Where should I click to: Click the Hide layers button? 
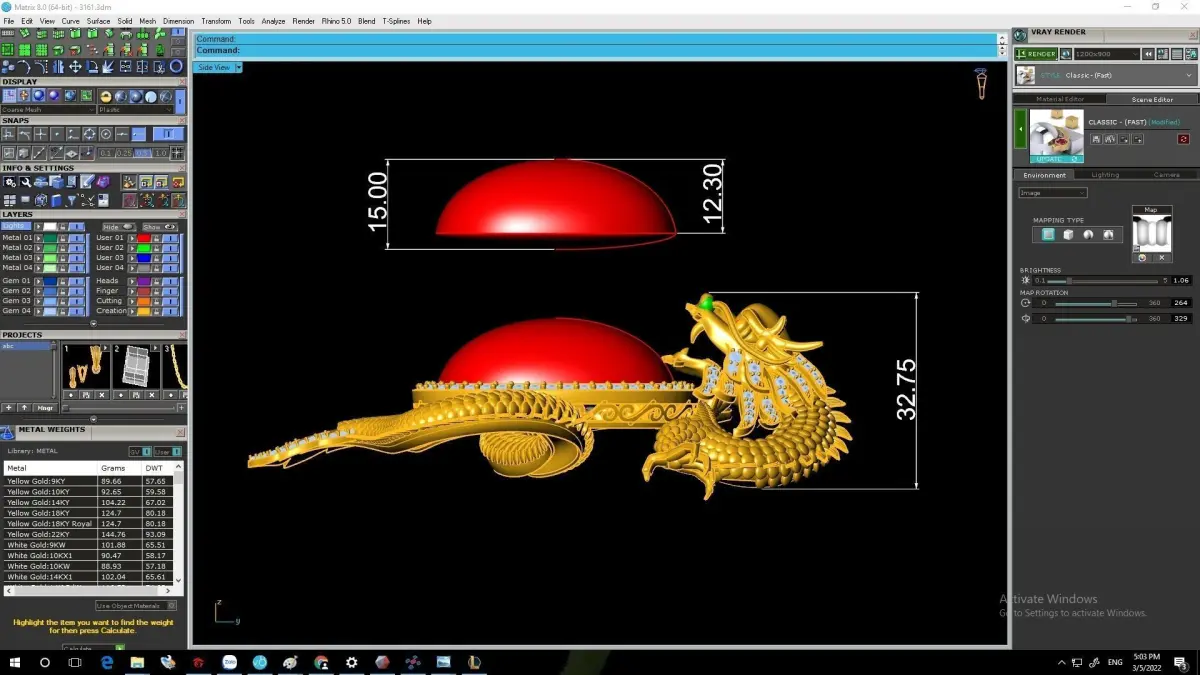click(120, 227)
